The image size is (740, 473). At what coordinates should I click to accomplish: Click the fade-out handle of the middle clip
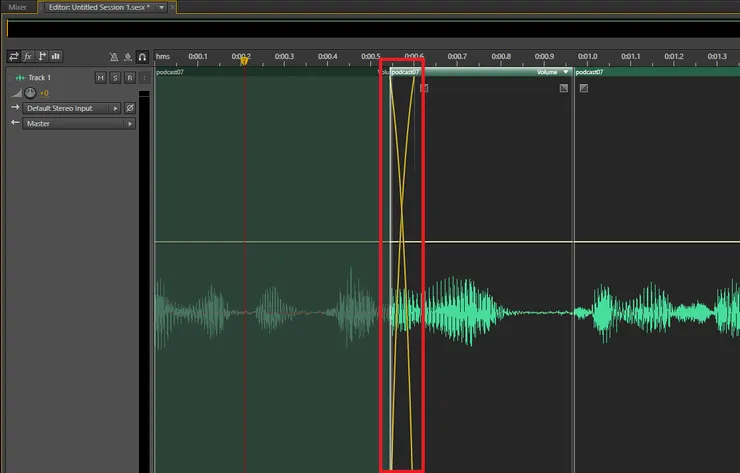tap(563, 88)
